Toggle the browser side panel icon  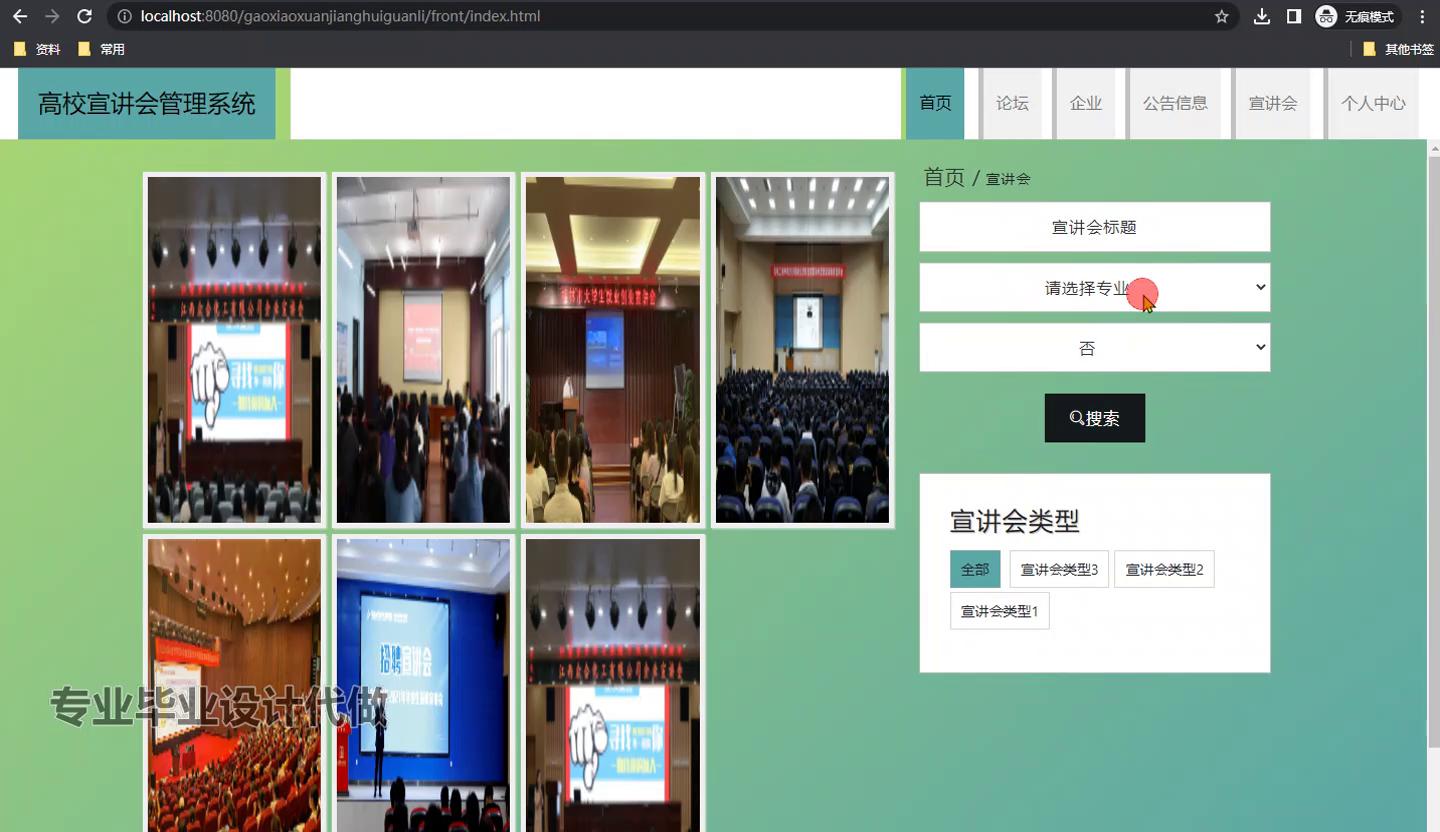coord(1294,17)
